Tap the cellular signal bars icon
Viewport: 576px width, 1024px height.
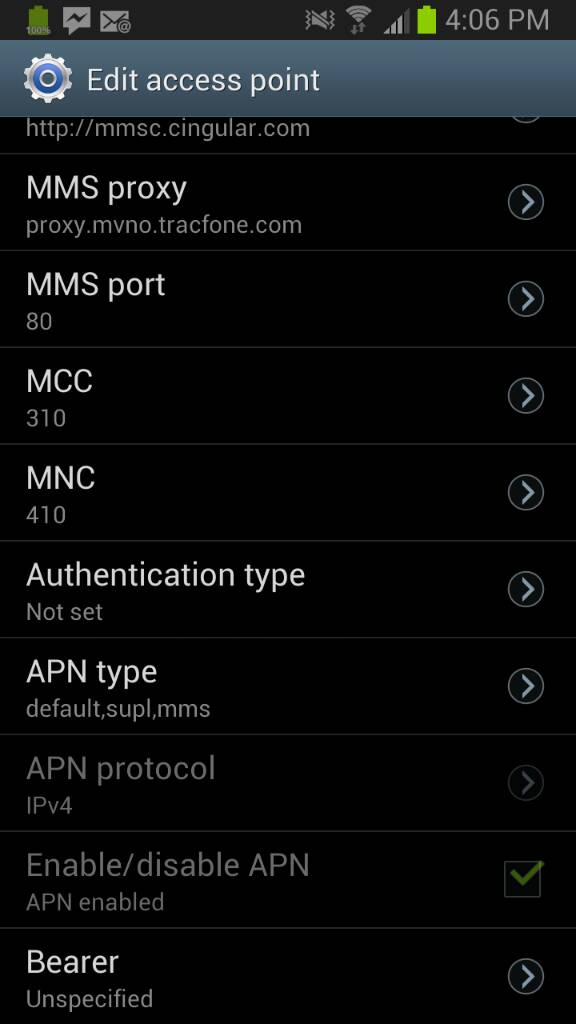tap(396, 23)
